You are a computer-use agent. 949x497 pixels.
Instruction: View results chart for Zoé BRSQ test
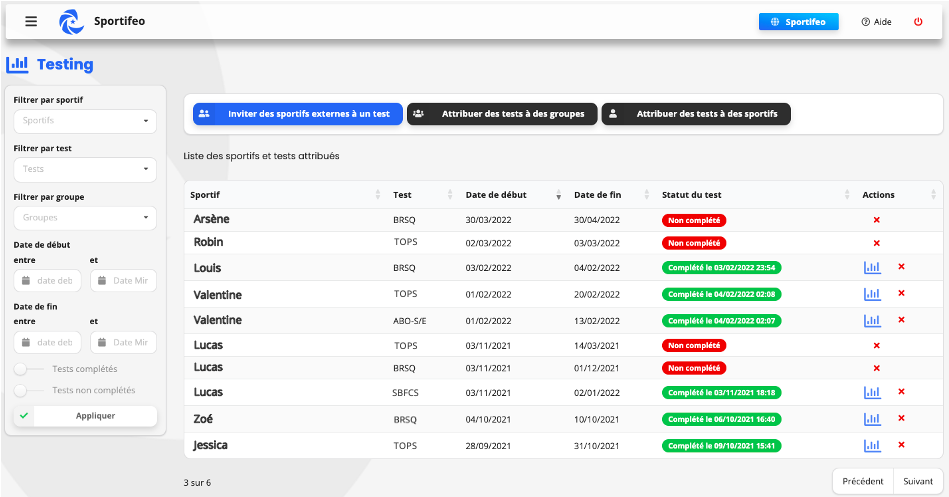(x=872, y=419)
